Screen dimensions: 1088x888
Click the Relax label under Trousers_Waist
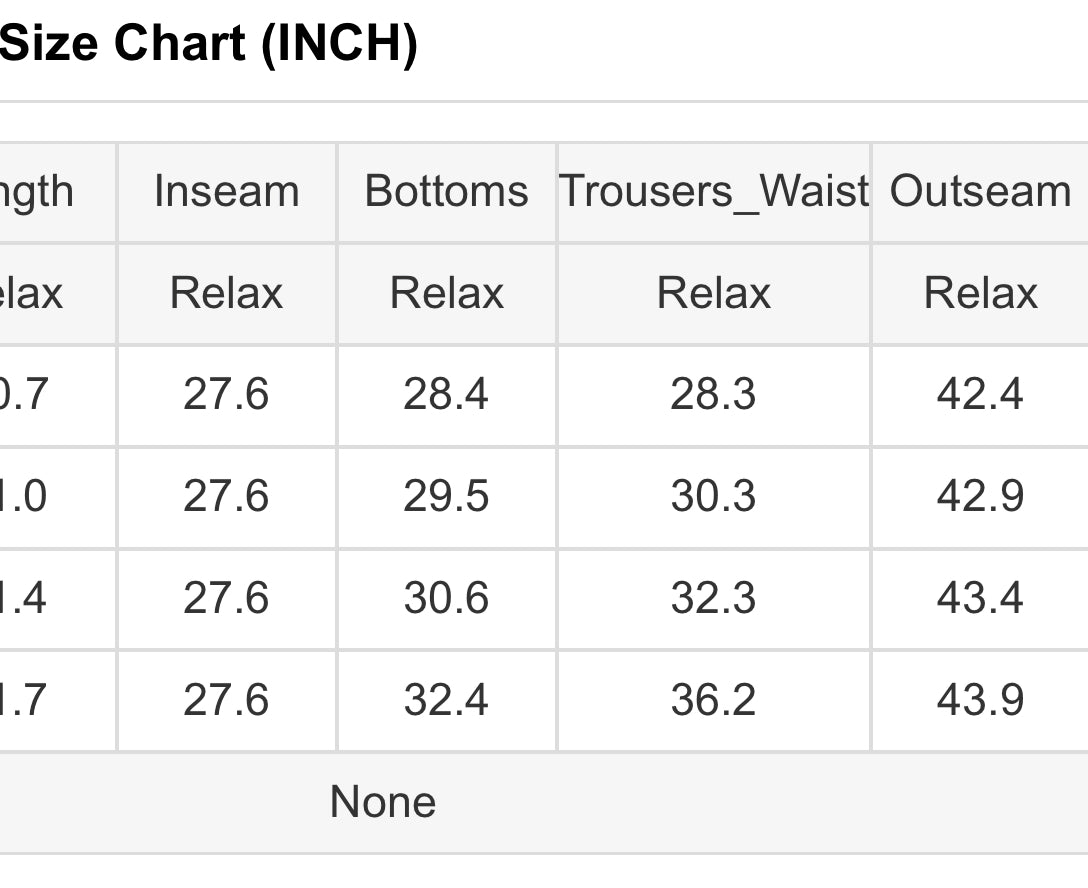pos(713,293)
